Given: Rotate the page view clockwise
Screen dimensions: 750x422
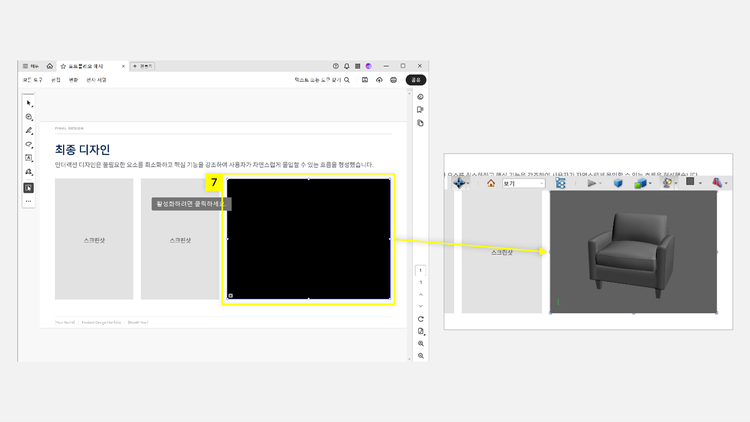Looking at the screenshot, I should click(420, 319).
